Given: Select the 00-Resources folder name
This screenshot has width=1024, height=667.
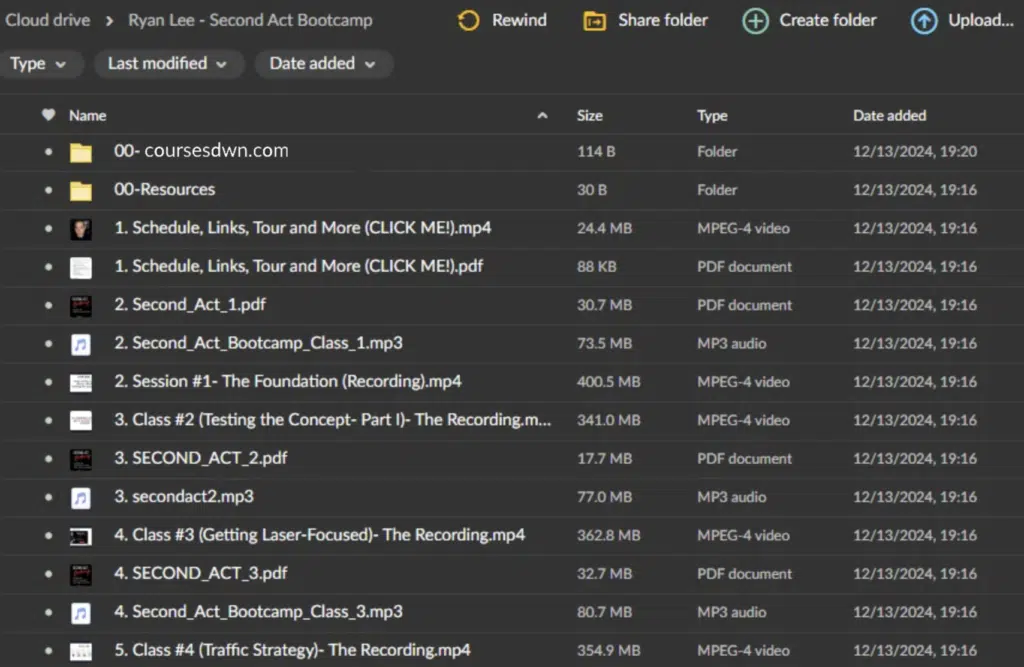Looking at the screenshot, I should (x=165, y=189).
